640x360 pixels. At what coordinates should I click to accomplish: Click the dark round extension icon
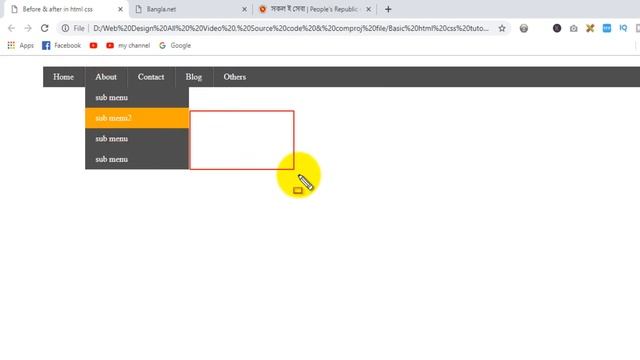point(557,28)
